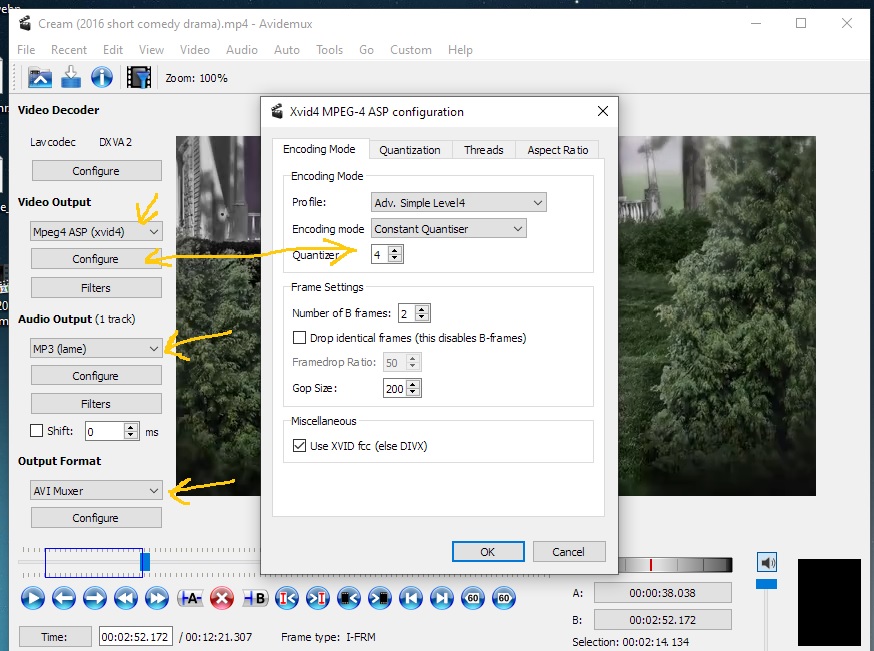Go to marker A icon

(287, 599)
